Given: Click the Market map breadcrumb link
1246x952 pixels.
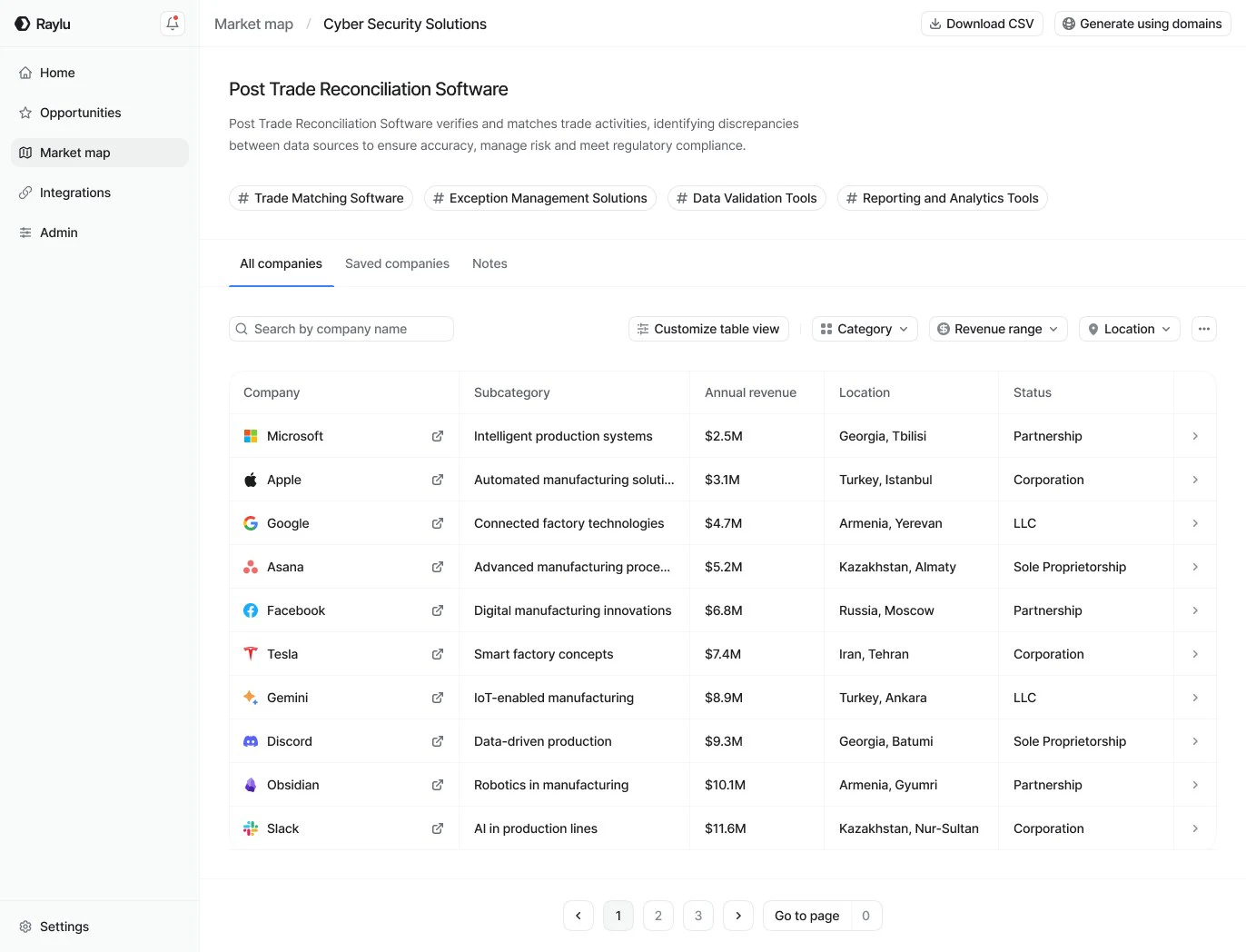Looking at the screenshot, I should (x=253, y=24).
